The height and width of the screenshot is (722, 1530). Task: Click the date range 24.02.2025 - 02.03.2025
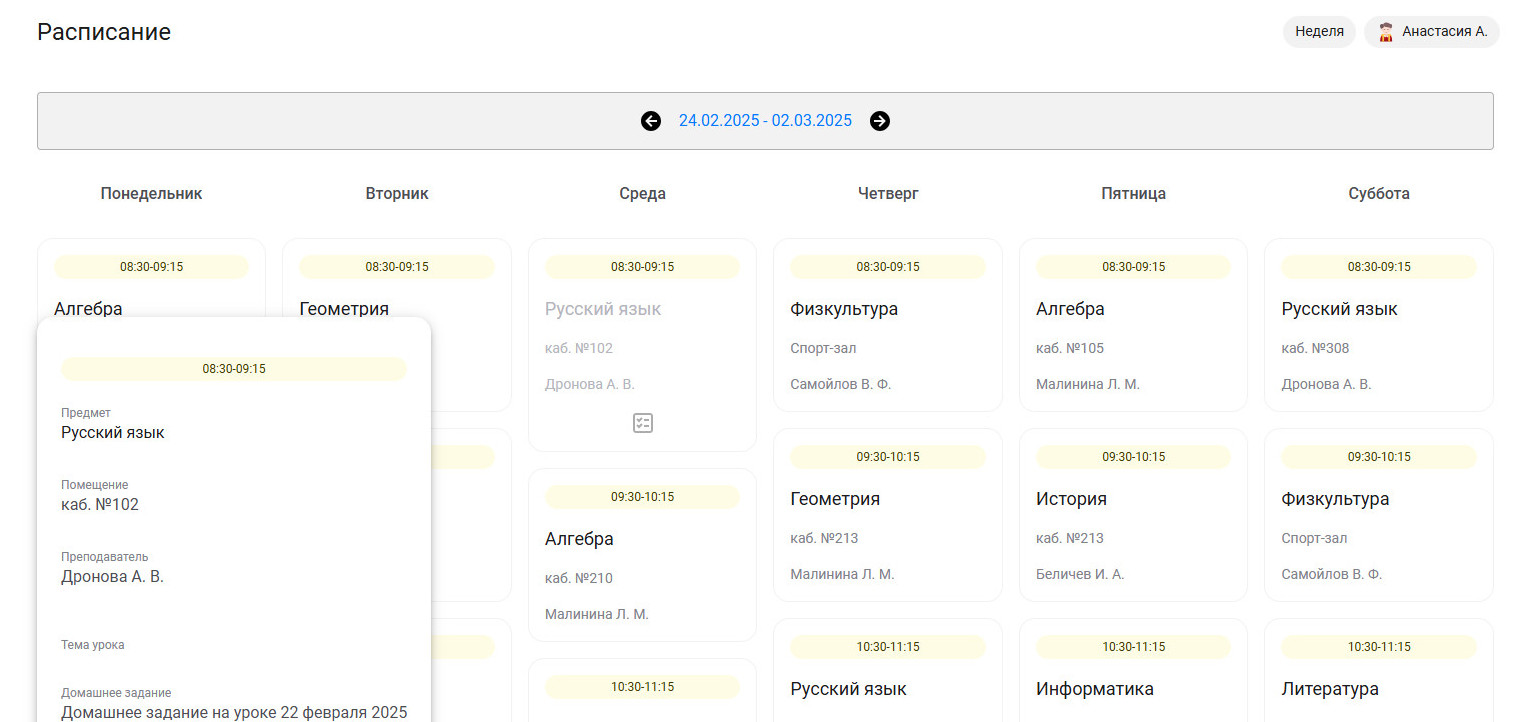[x=765, y=121]
